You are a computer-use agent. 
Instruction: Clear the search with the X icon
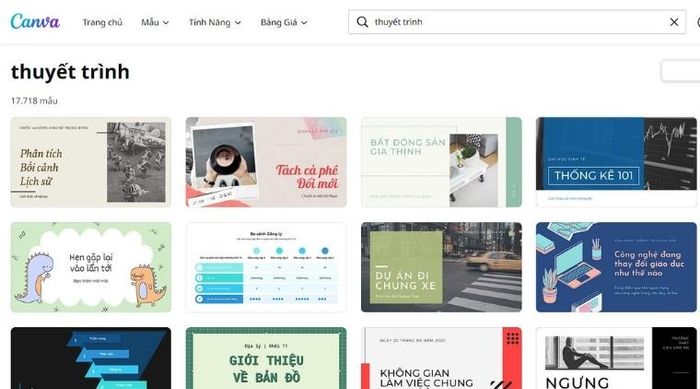point(674,22)
